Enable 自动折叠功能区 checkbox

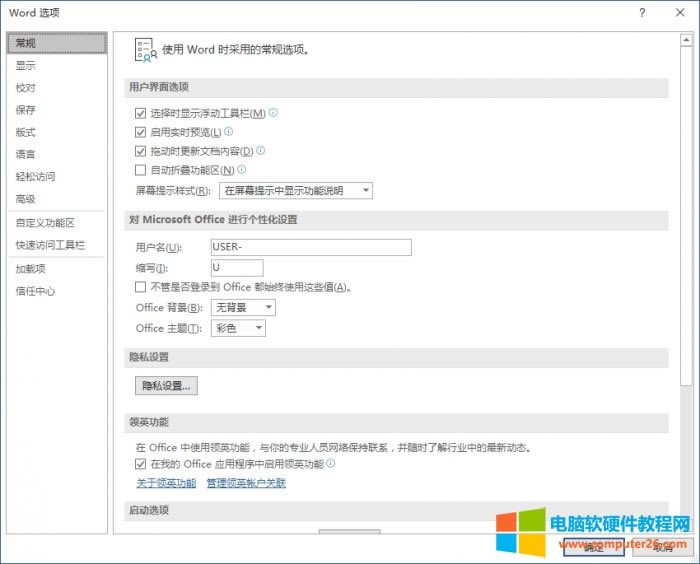tap(140, 170)
